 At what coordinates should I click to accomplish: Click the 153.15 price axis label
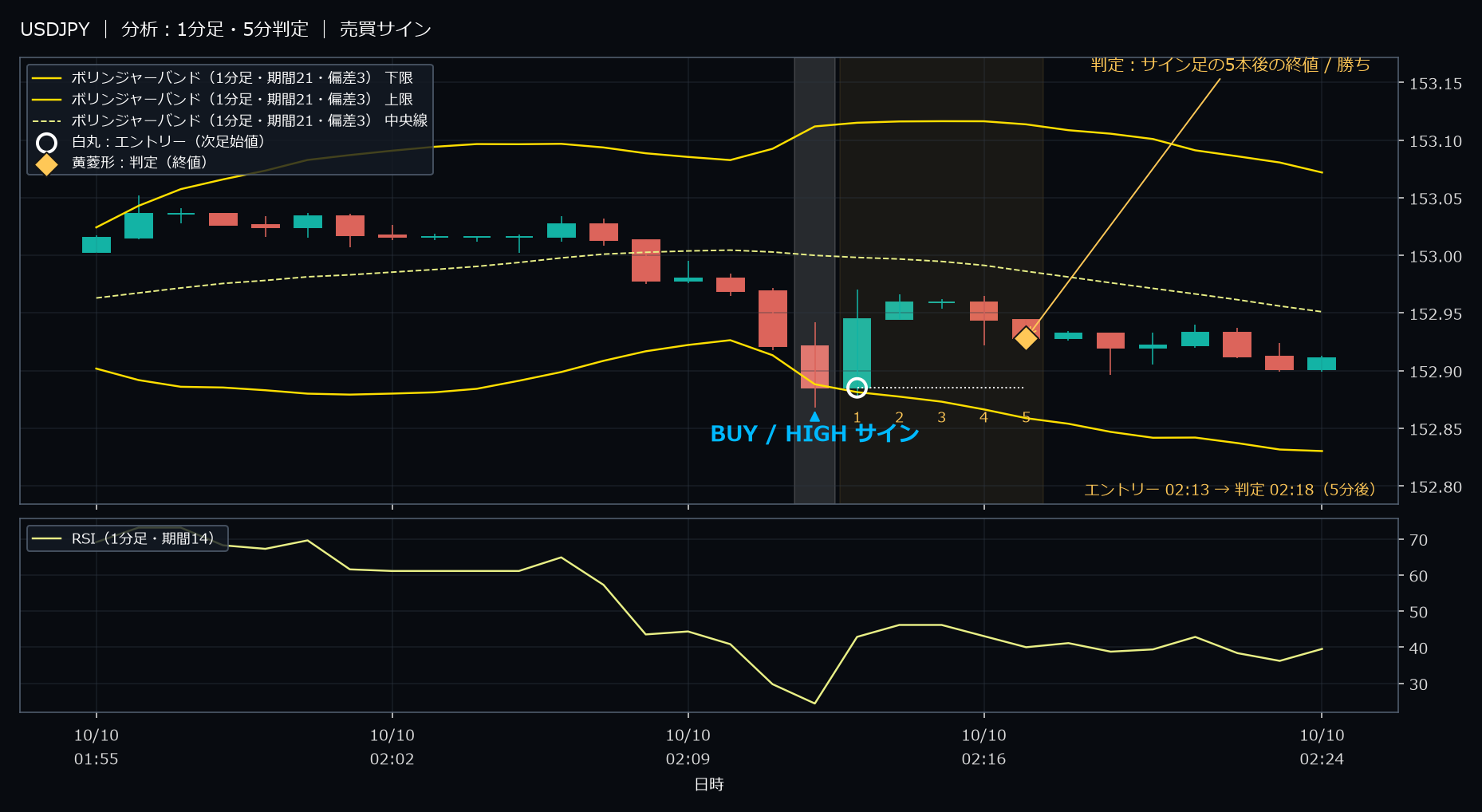(x=1436, y=84)
